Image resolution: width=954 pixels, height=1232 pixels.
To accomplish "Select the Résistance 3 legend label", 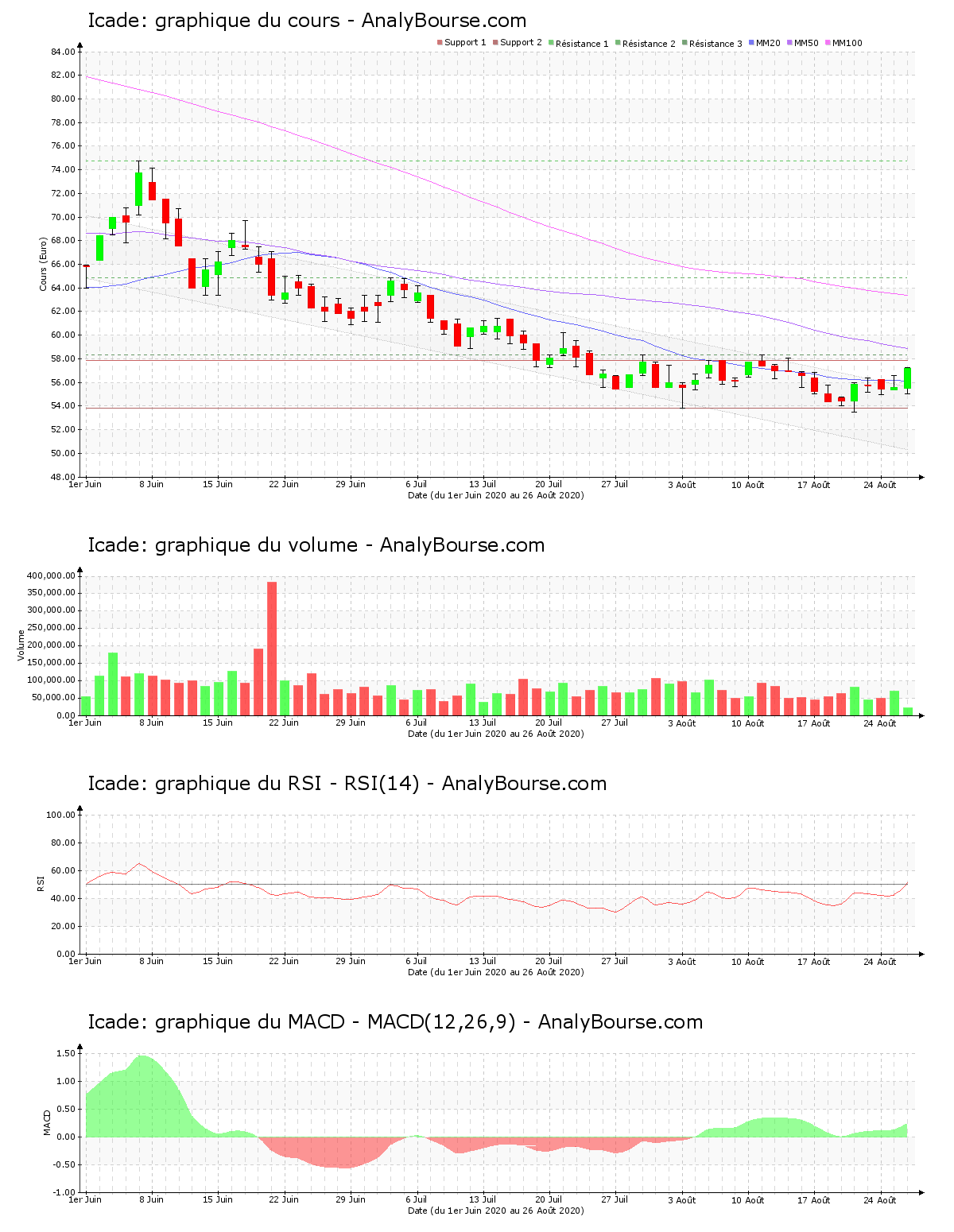I will (715, 44).
